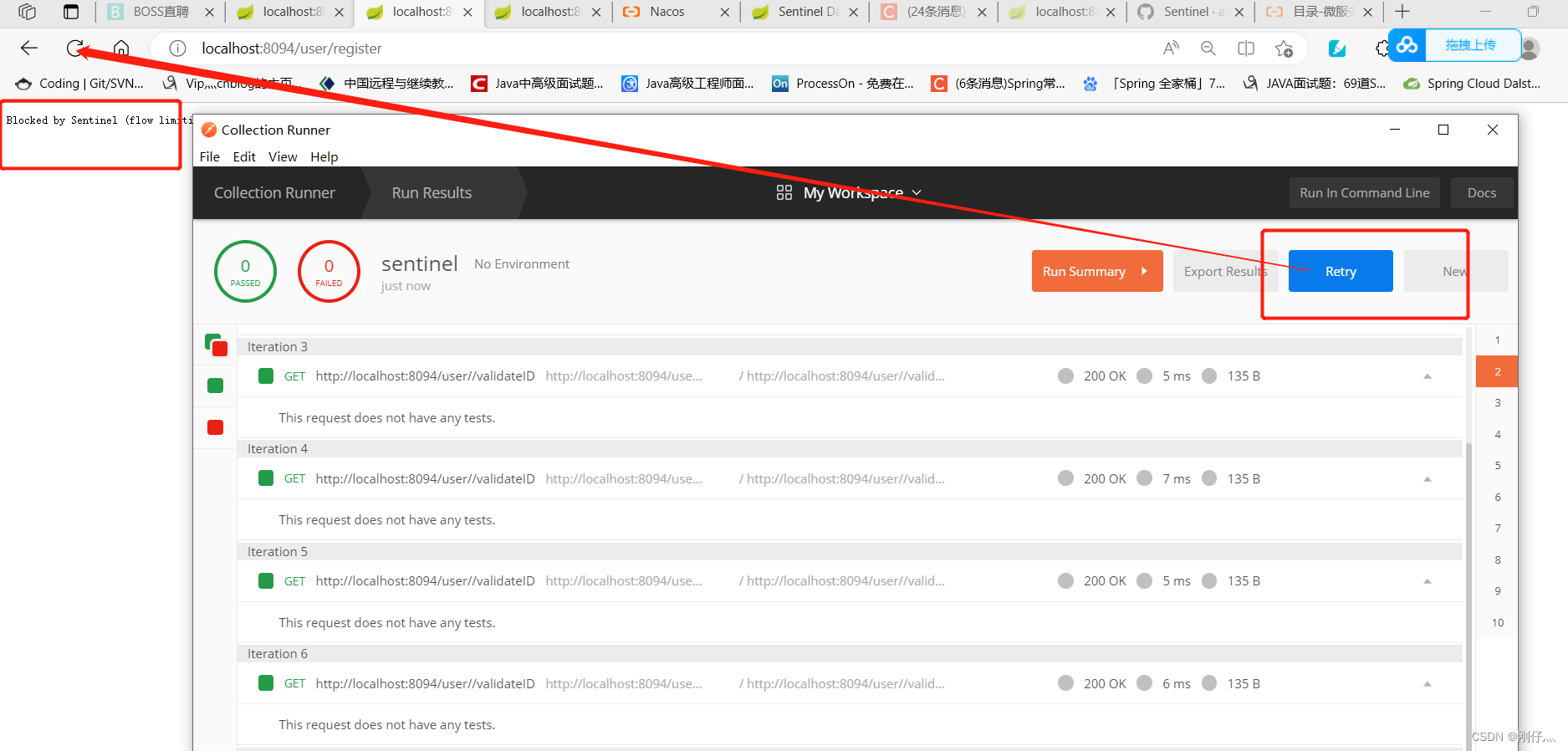The width and height of the screenshot is (1568, 751).
Task: Show all results filter icon
Action: pos(217,345)
